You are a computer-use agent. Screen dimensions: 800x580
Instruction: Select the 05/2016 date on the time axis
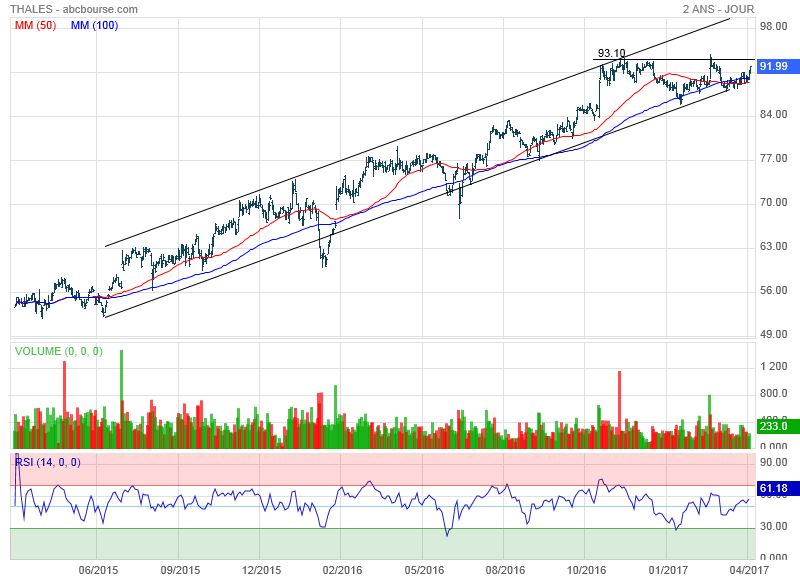(424, 570)
